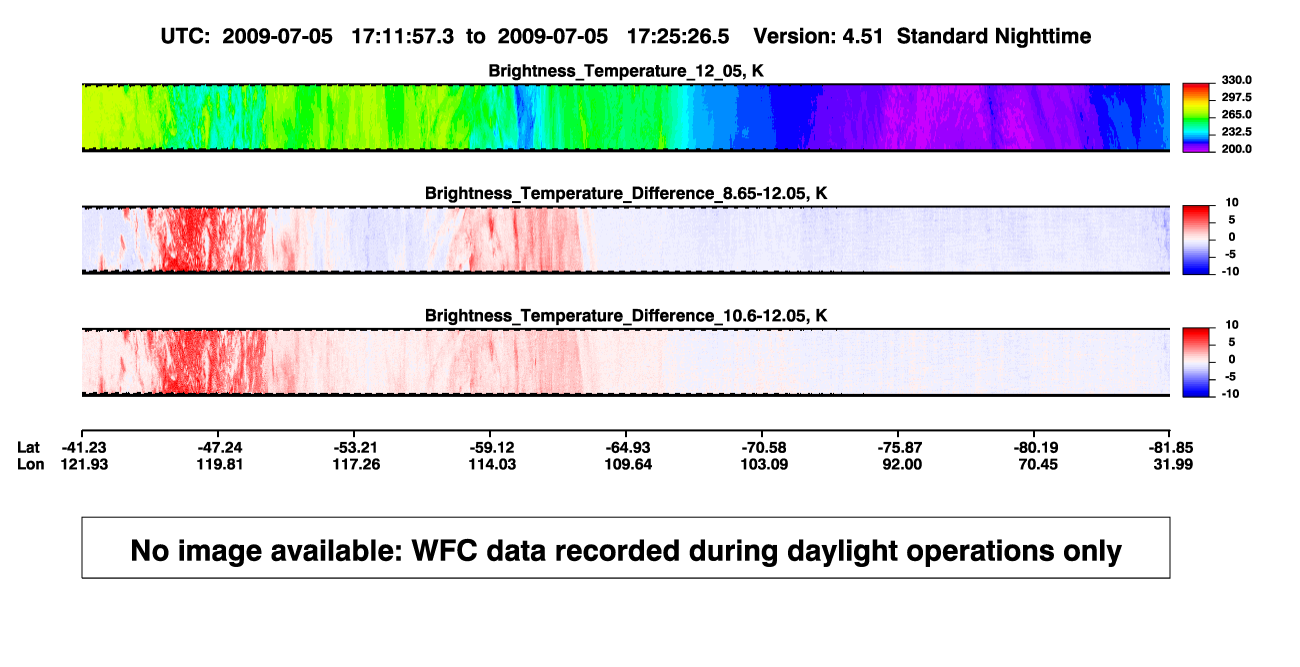Click the Lat axis label
This screenshot has height=667, width=1300.
pyautogui.click(x=29, y=447)
